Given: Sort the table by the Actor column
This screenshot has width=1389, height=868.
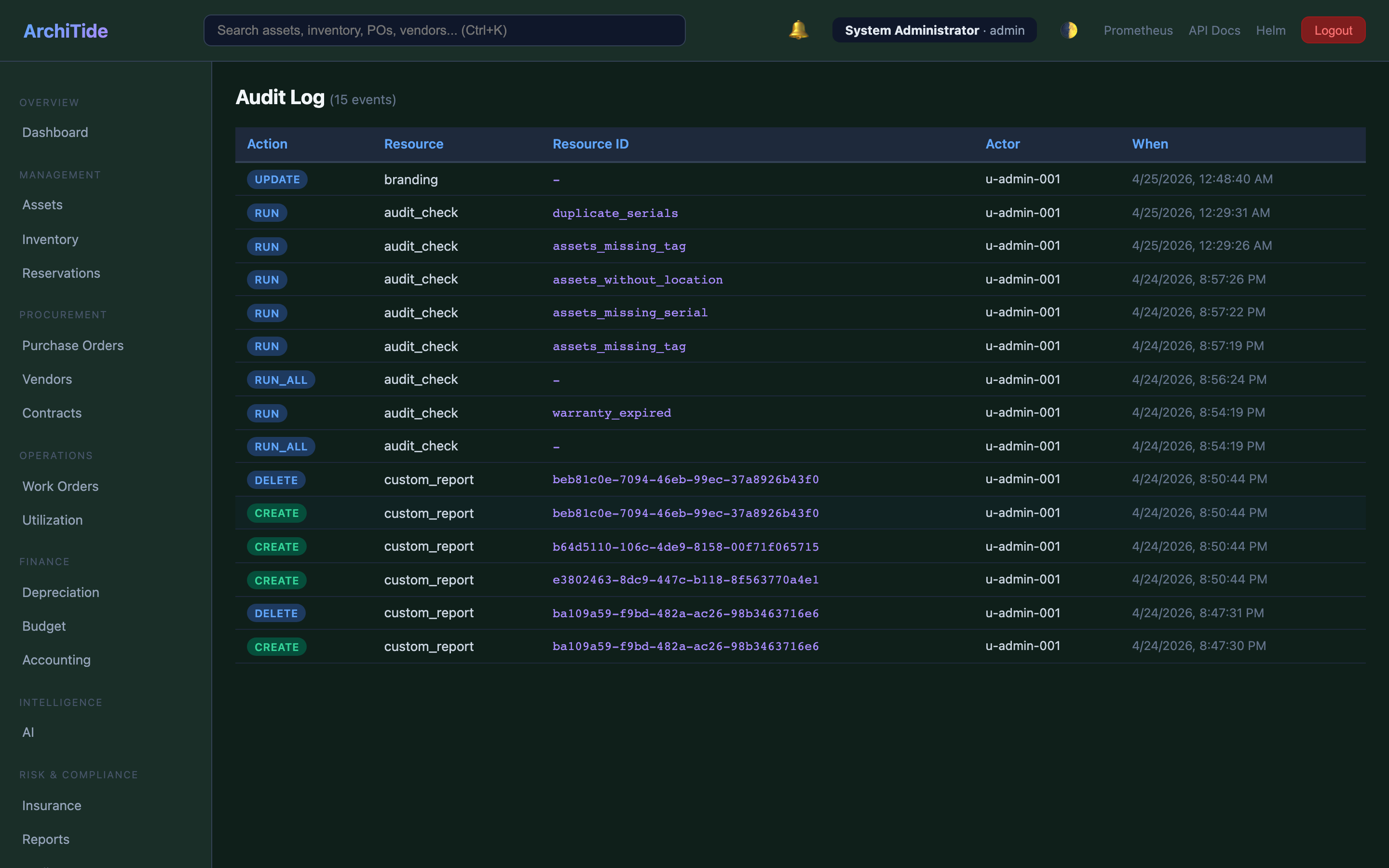Looking at the screenshot, I should (1002, 144).
